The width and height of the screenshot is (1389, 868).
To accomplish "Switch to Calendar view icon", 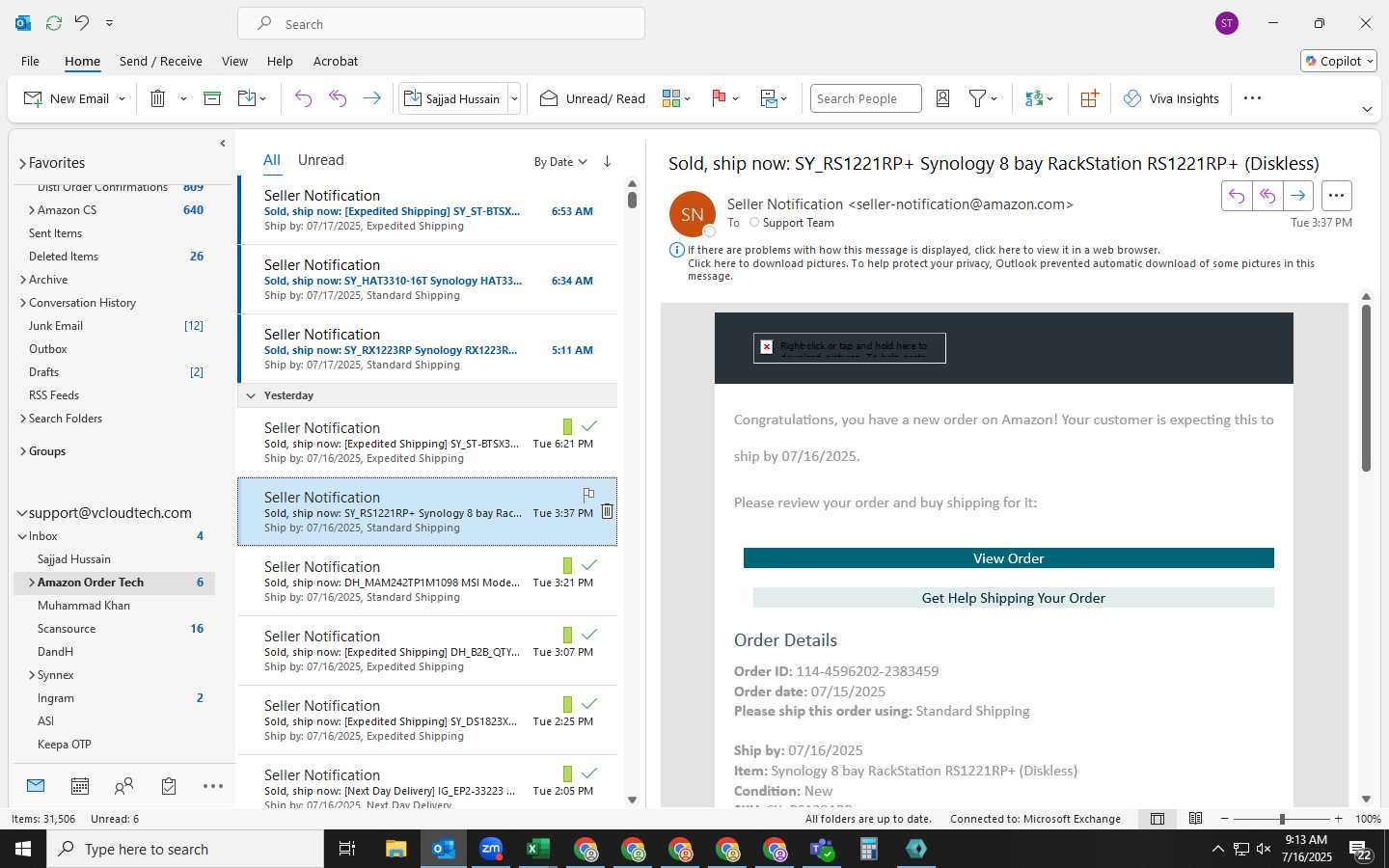I will (80, 786).
